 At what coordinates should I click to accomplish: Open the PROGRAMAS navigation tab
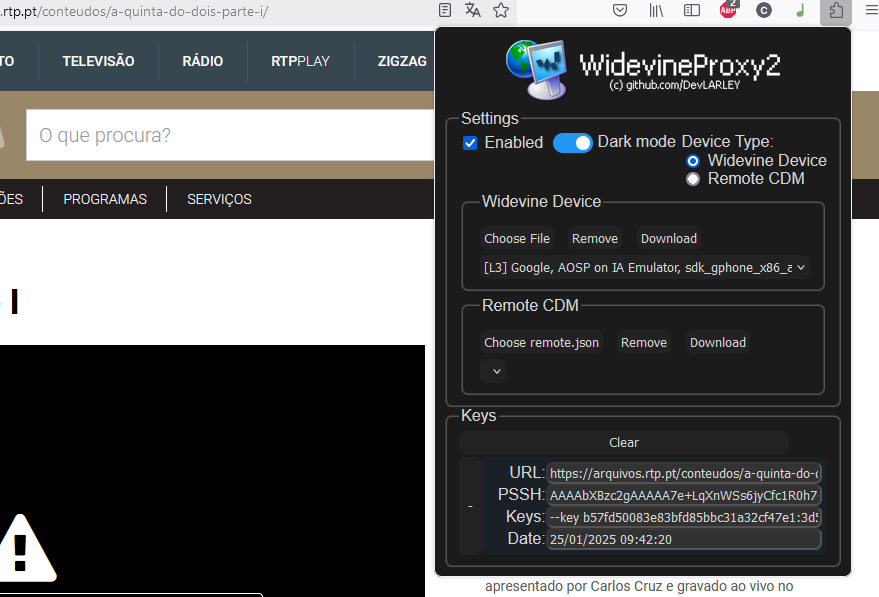pos(105,199)
